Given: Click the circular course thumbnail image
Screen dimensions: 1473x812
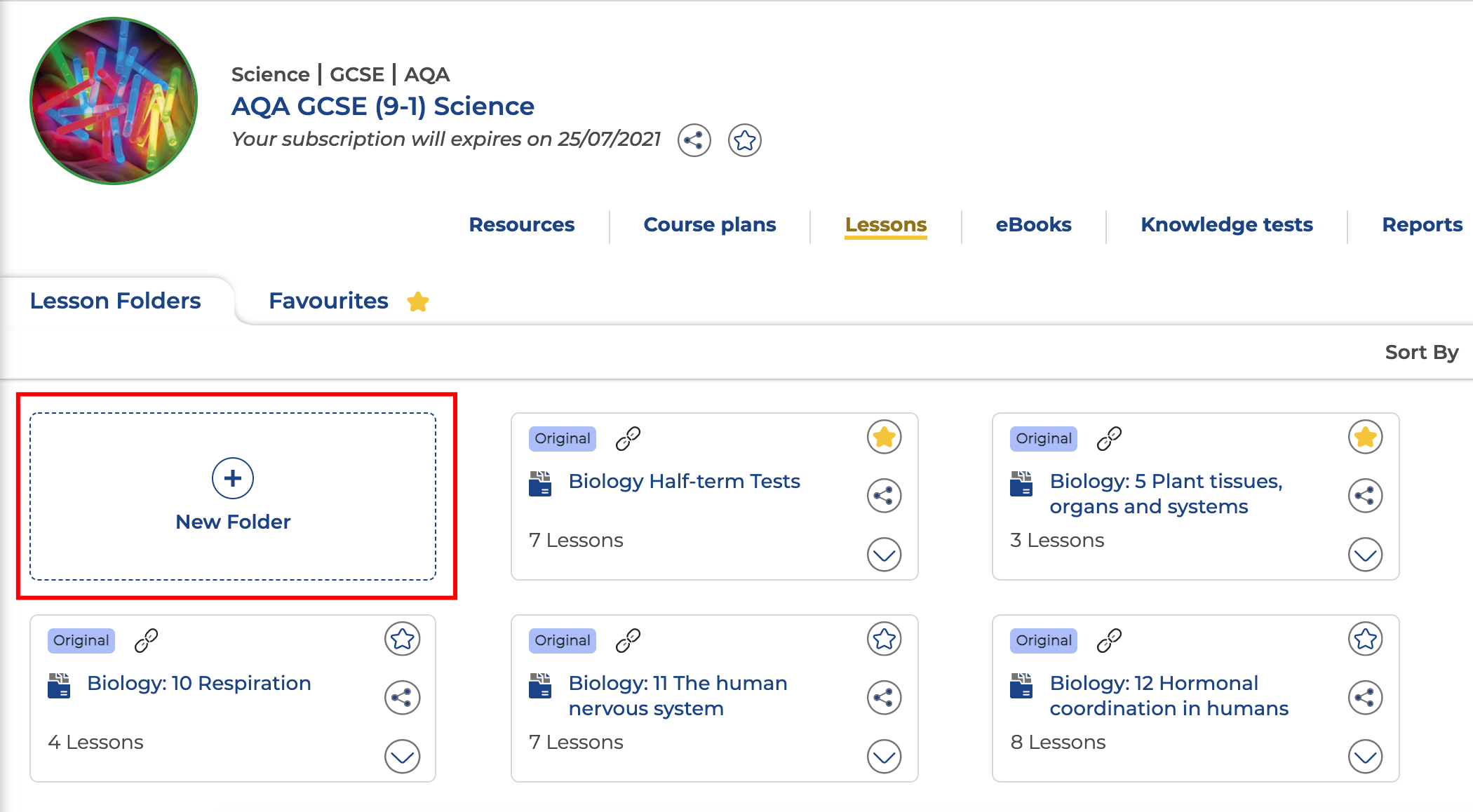Looking at the screenshot, I should click(114, 101).
